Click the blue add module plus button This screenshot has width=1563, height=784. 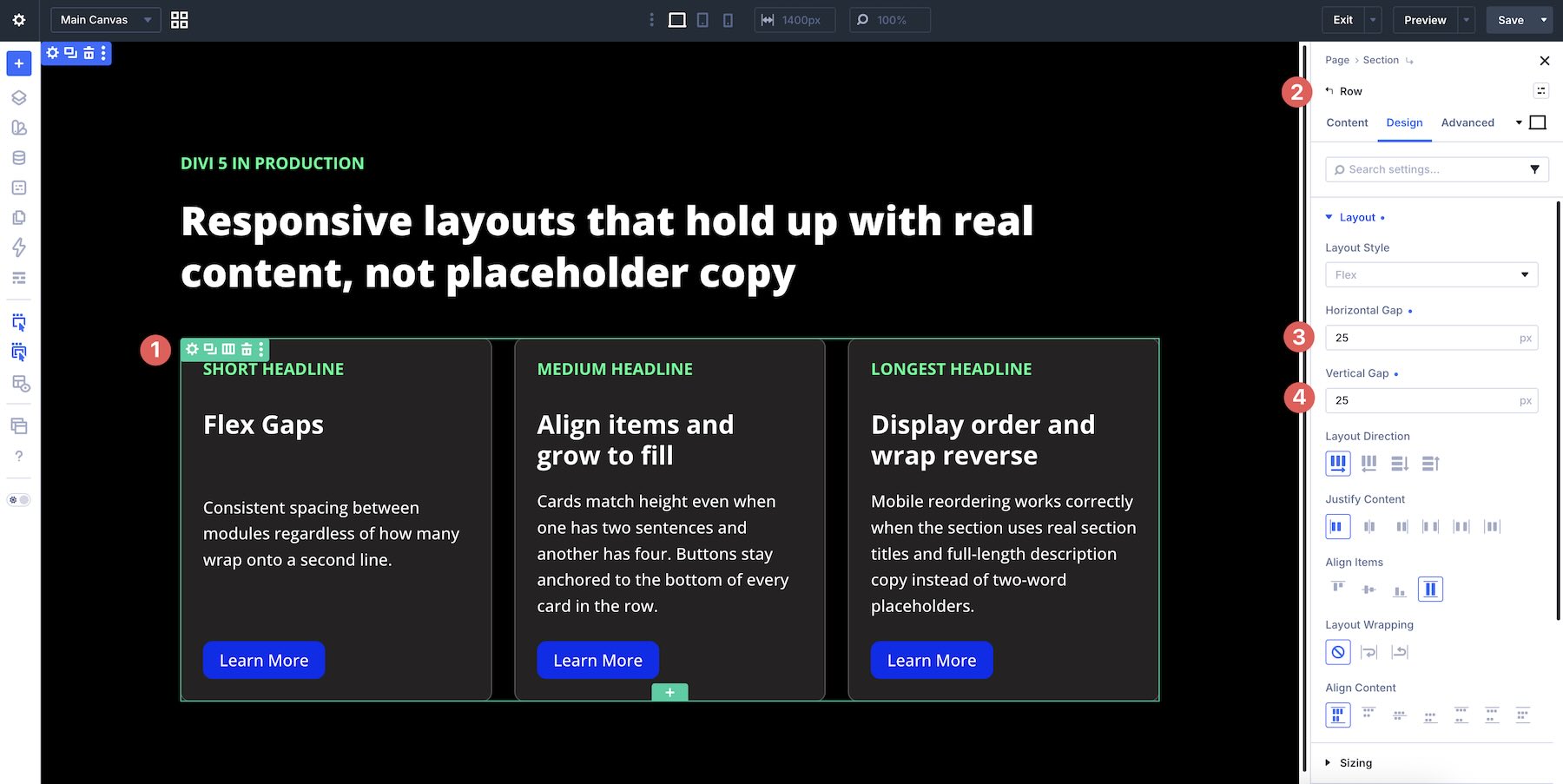(x=19, y=63)
